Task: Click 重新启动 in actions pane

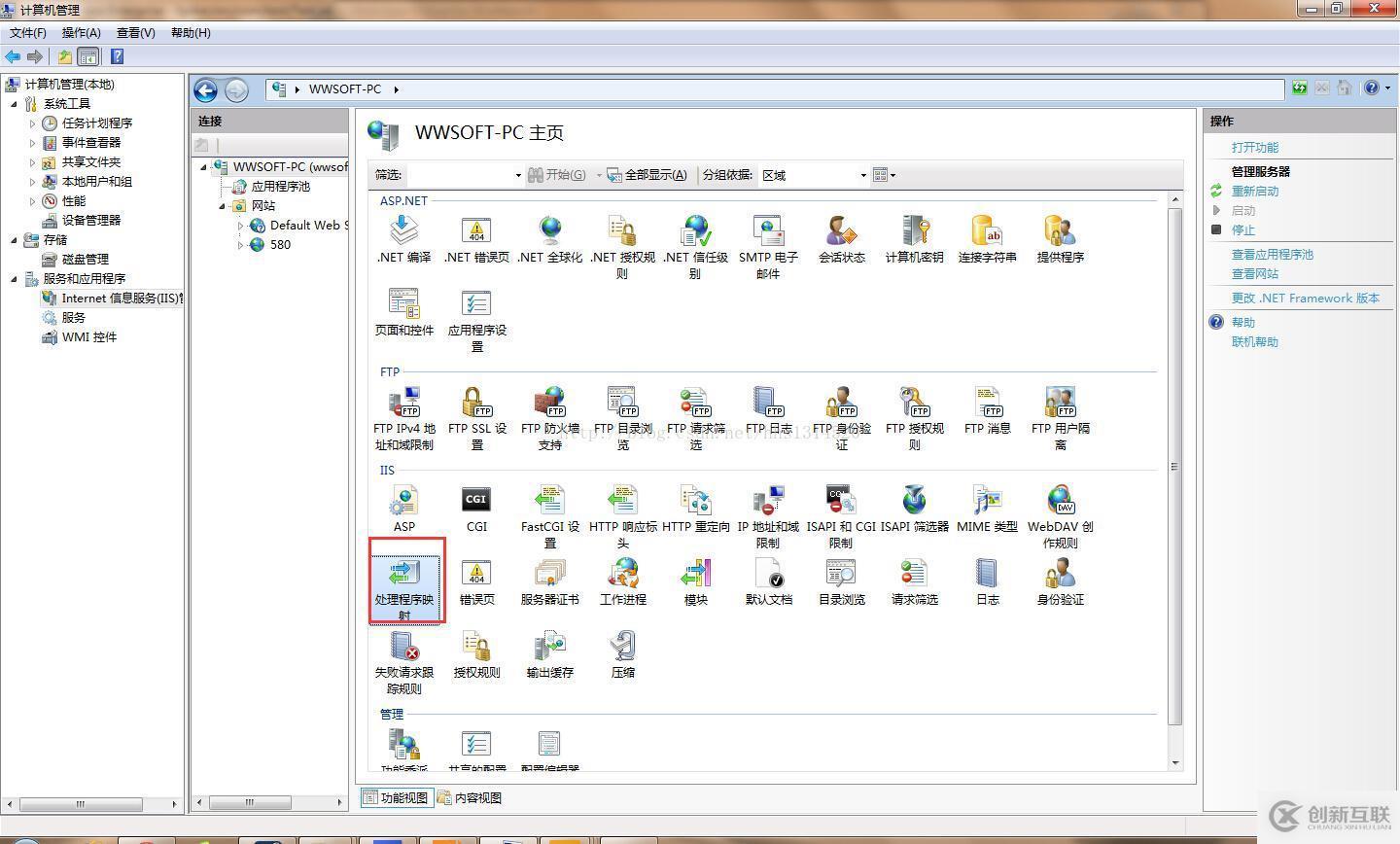Action: [x=1255, y=192]
